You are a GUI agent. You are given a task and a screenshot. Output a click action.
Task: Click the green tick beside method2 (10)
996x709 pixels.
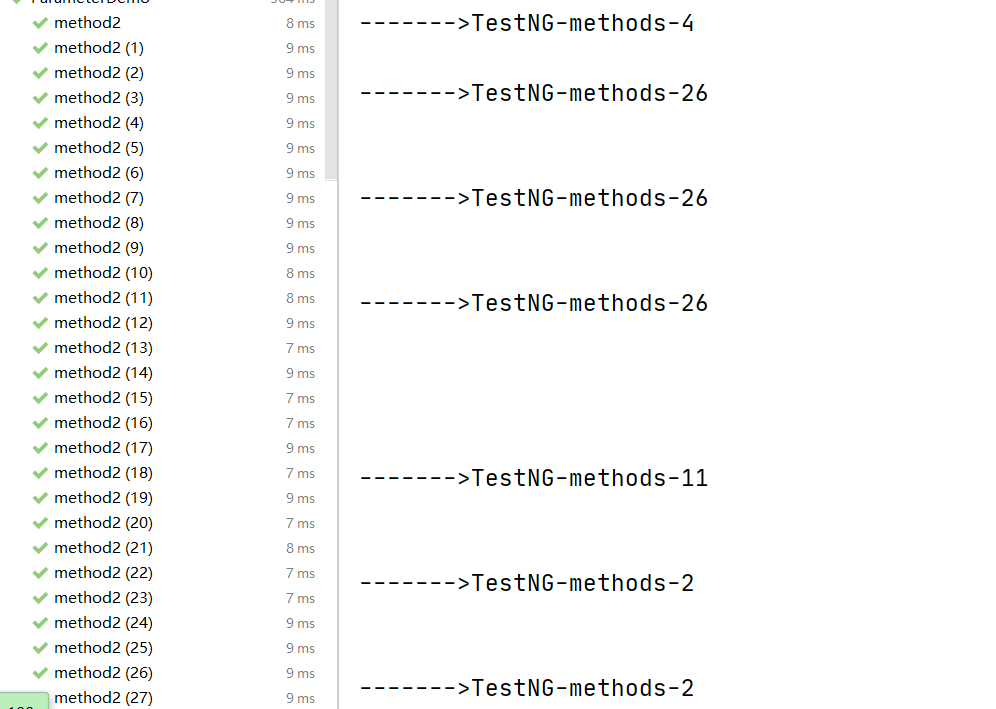click(x=40, y=273)
